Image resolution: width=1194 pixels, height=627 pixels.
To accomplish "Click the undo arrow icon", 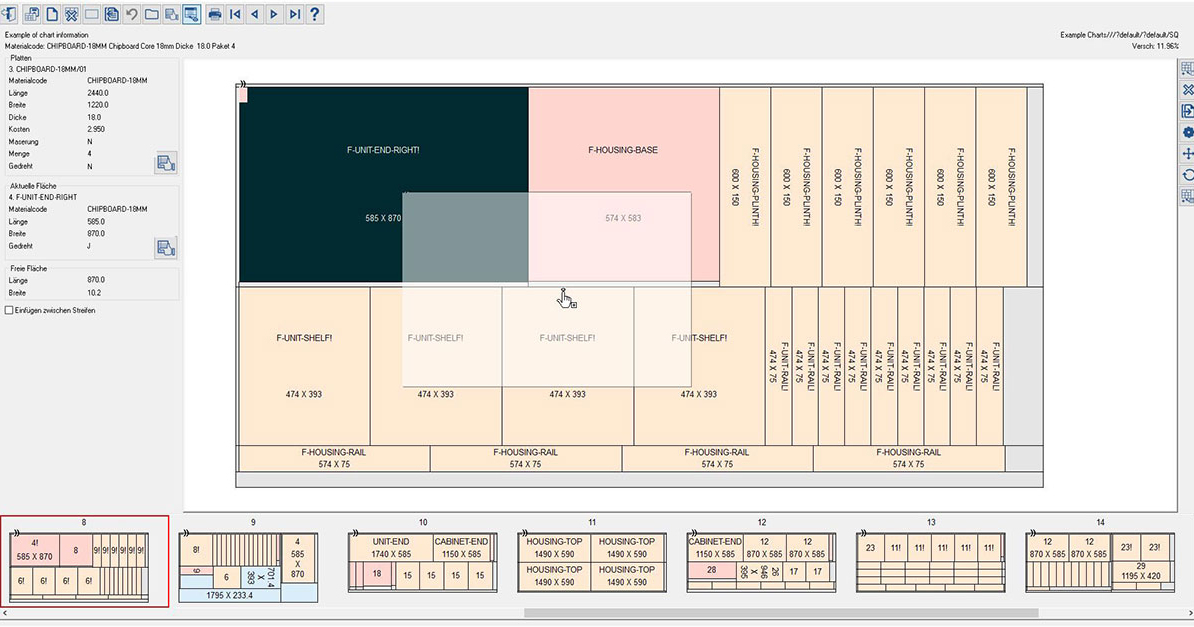I will tap(131, 14).
